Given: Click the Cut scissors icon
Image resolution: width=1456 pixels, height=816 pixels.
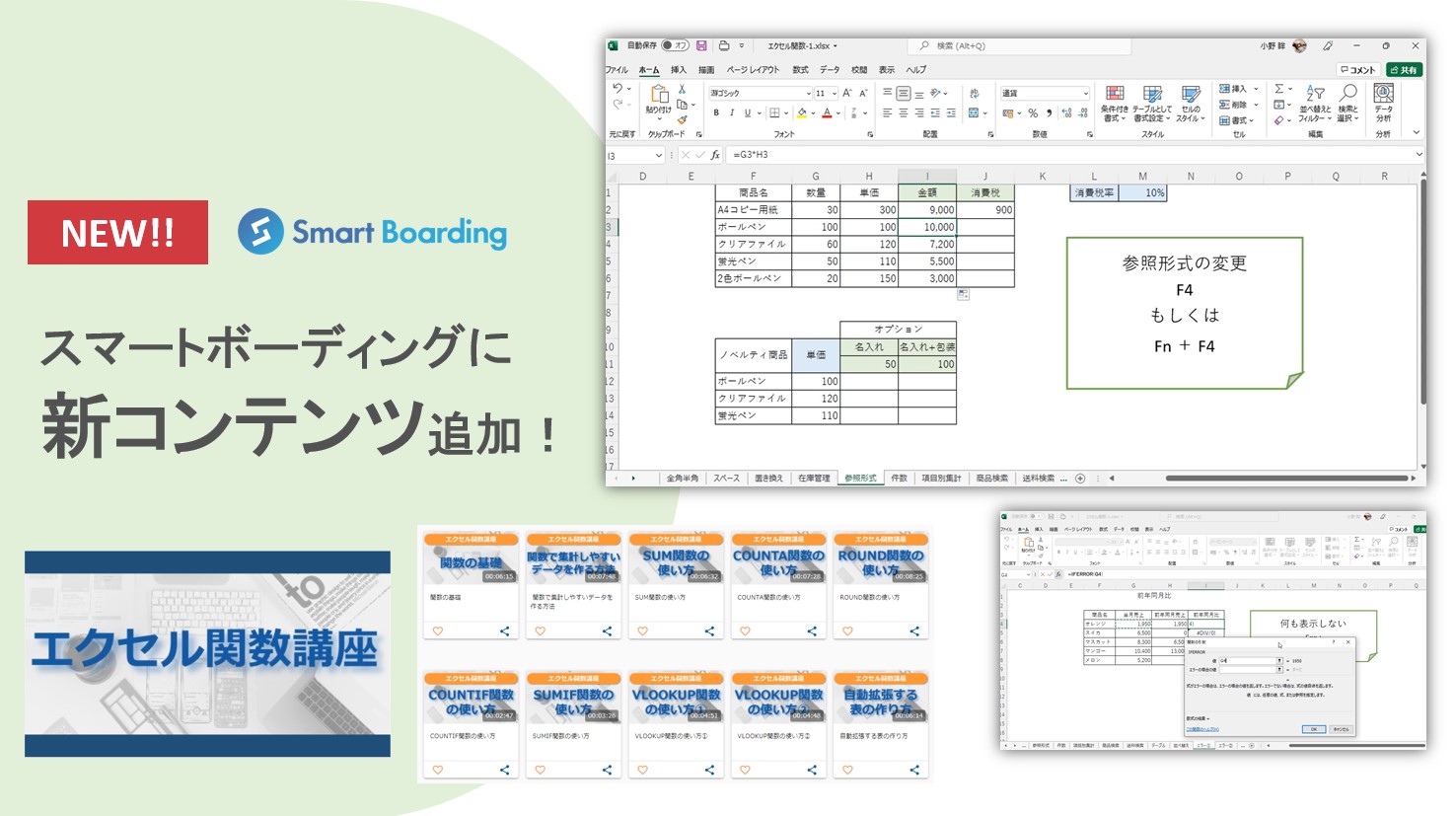Looking at the screenshot, I should point(682,89).
